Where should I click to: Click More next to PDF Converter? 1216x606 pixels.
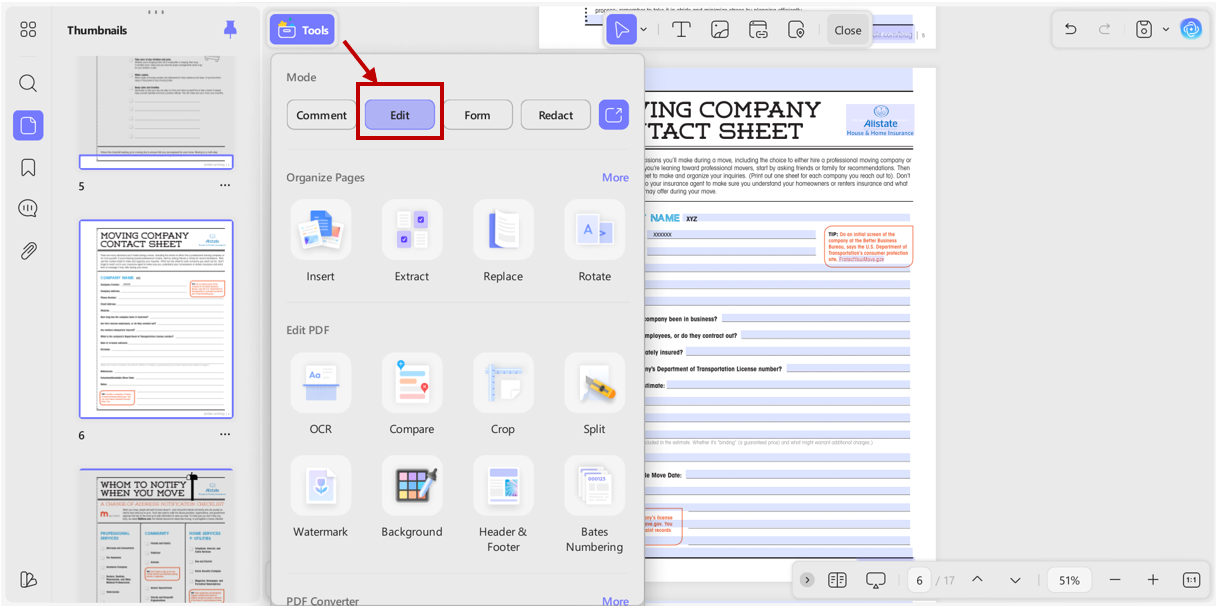615,601
